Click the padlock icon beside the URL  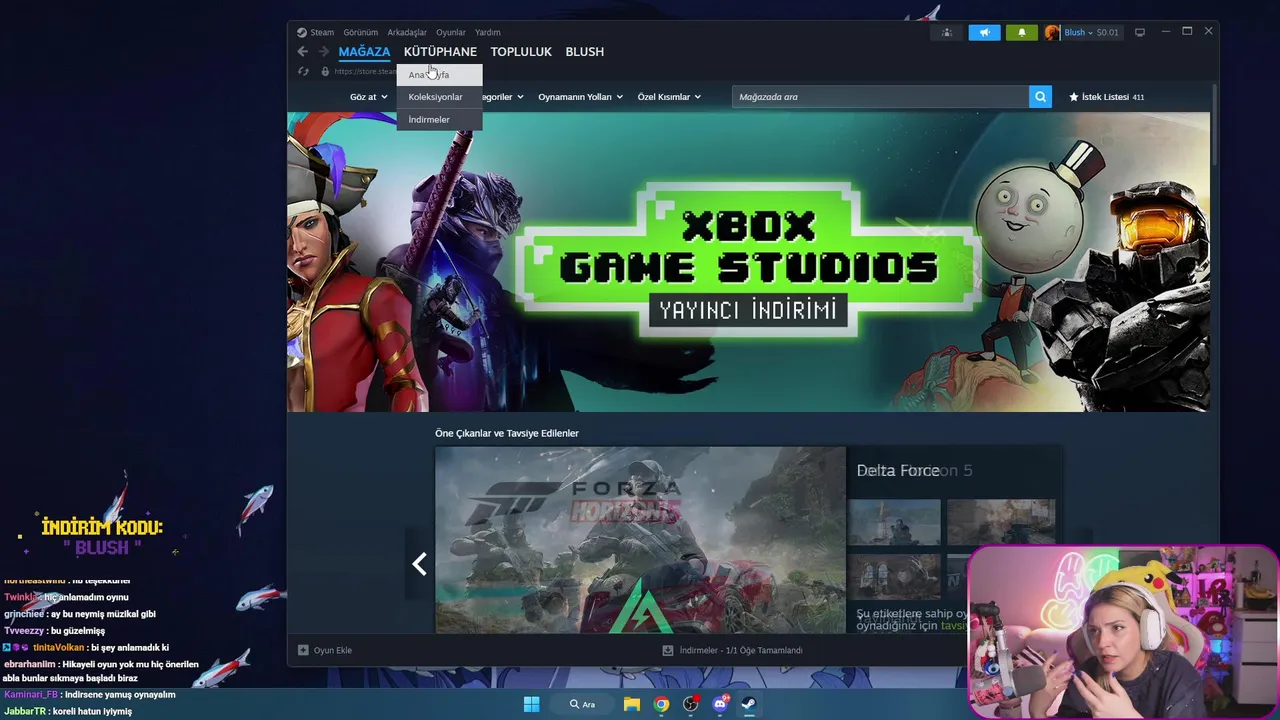(x=325, y=71)
